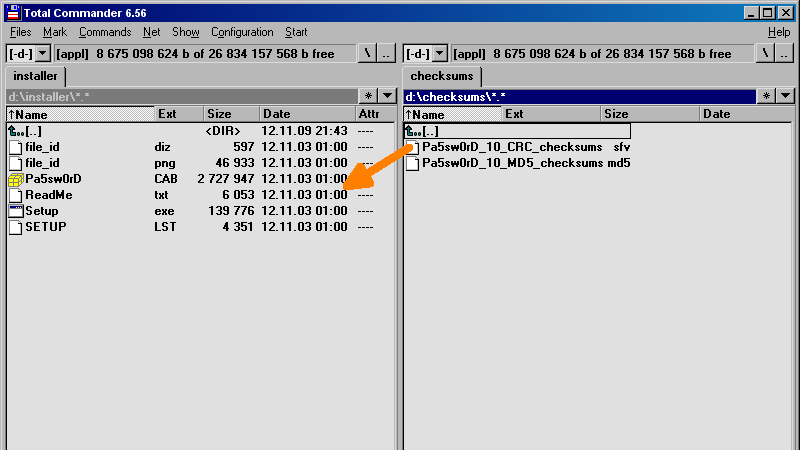Click the file_id png file icon
This screenshot has height=450, width=800.
[x=16, y=163]
